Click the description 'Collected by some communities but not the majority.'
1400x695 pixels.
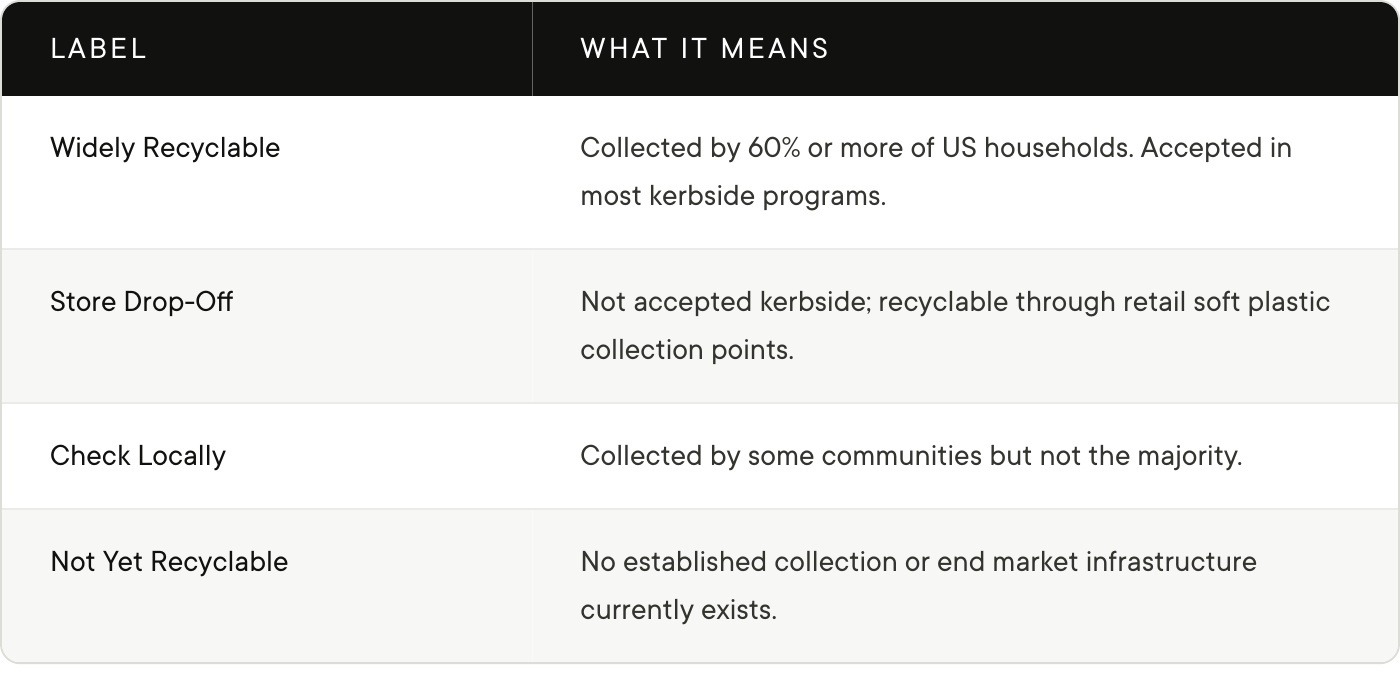[x=911, y=456]
